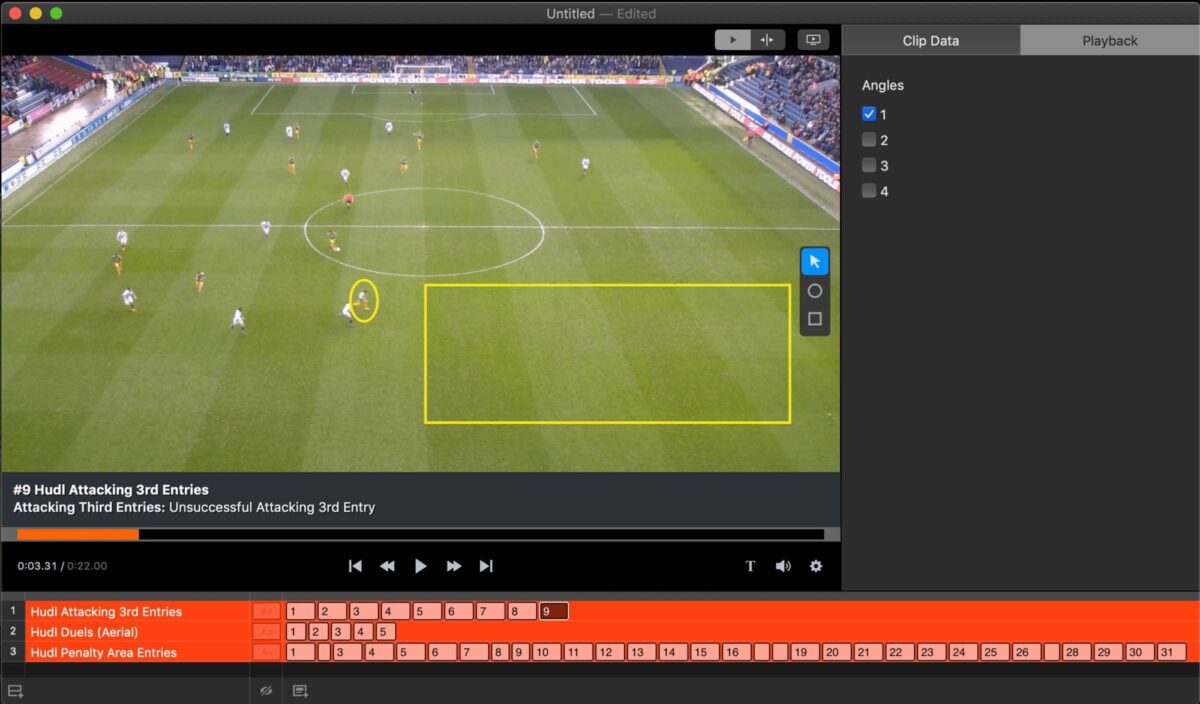Play the video clip
The height and width of the screenshot is (704, 1200).
[x=420, y=566]
